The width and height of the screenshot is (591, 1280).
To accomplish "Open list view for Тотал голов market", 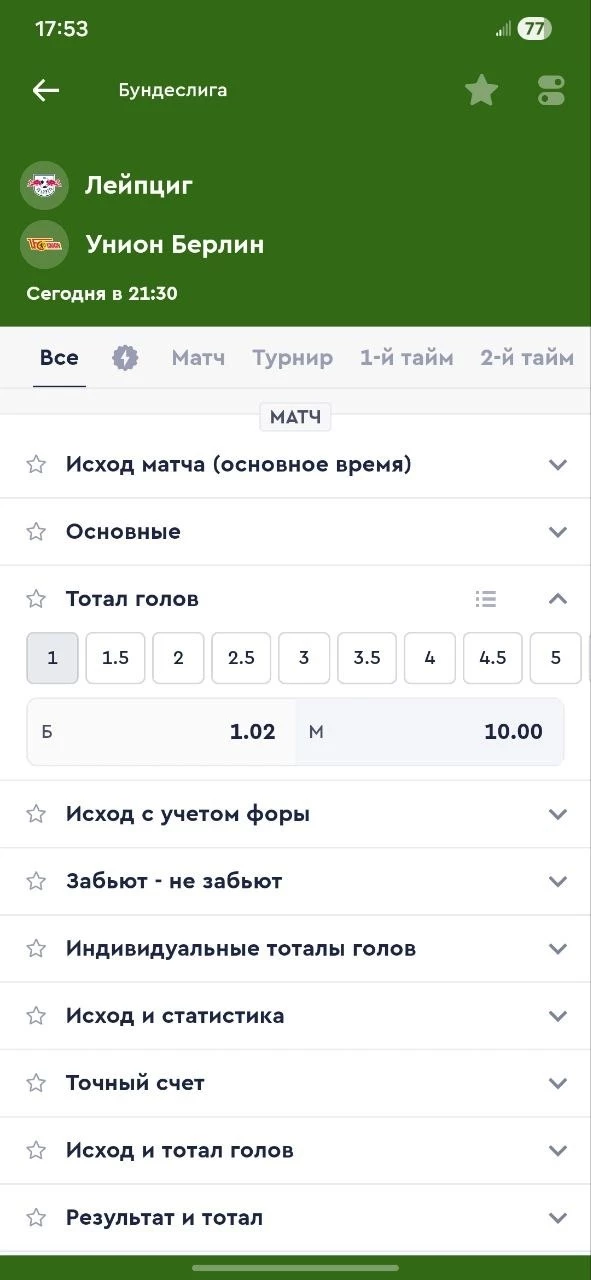I will click(486, 598).
